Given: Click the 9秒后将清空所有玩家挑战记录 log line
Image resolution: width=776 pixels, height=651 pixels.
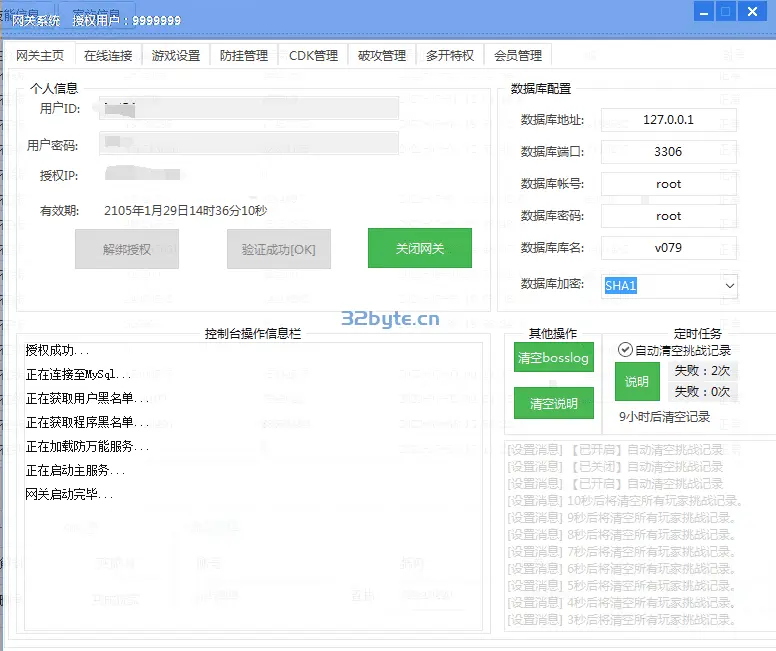Looking at the screenshot, I should (x=622, y=518).
